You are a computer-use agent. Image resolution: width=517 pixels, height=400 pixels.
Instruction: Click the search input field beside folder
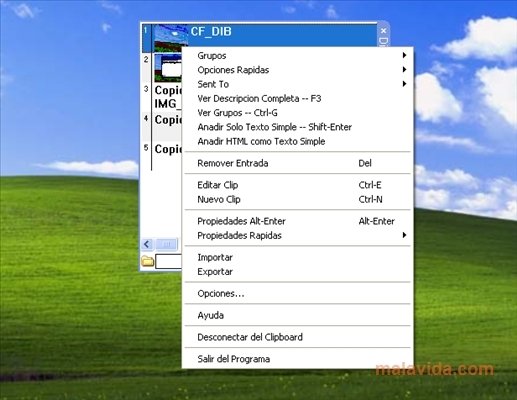169,261
